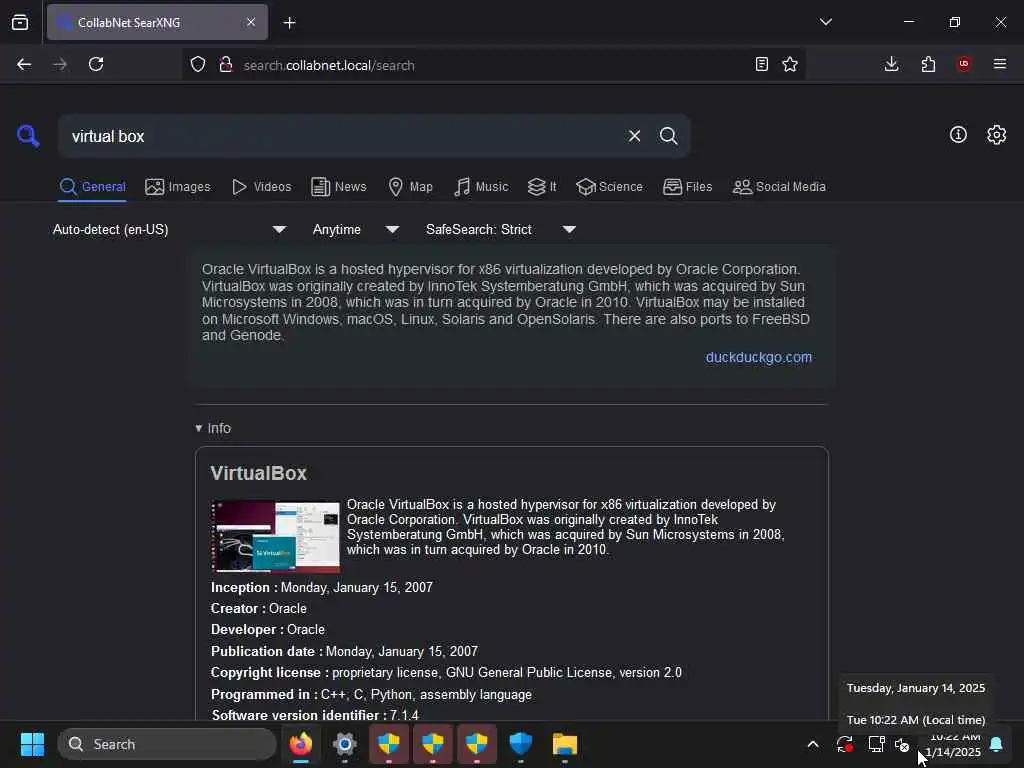1024x768 pixels.
Task: Select the General category tab
Action: point(92,187)
